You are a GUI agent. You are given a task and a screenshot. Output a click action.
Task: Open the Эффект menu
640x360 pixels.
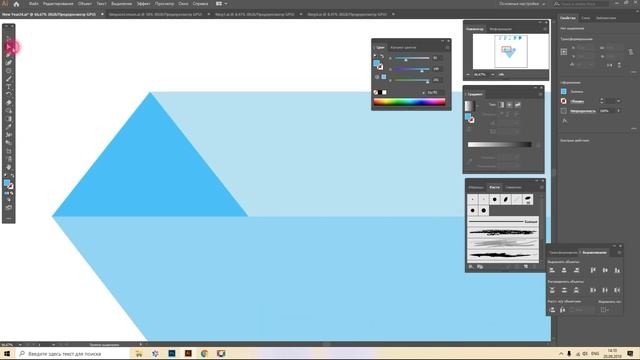click(x=143, y=4)
